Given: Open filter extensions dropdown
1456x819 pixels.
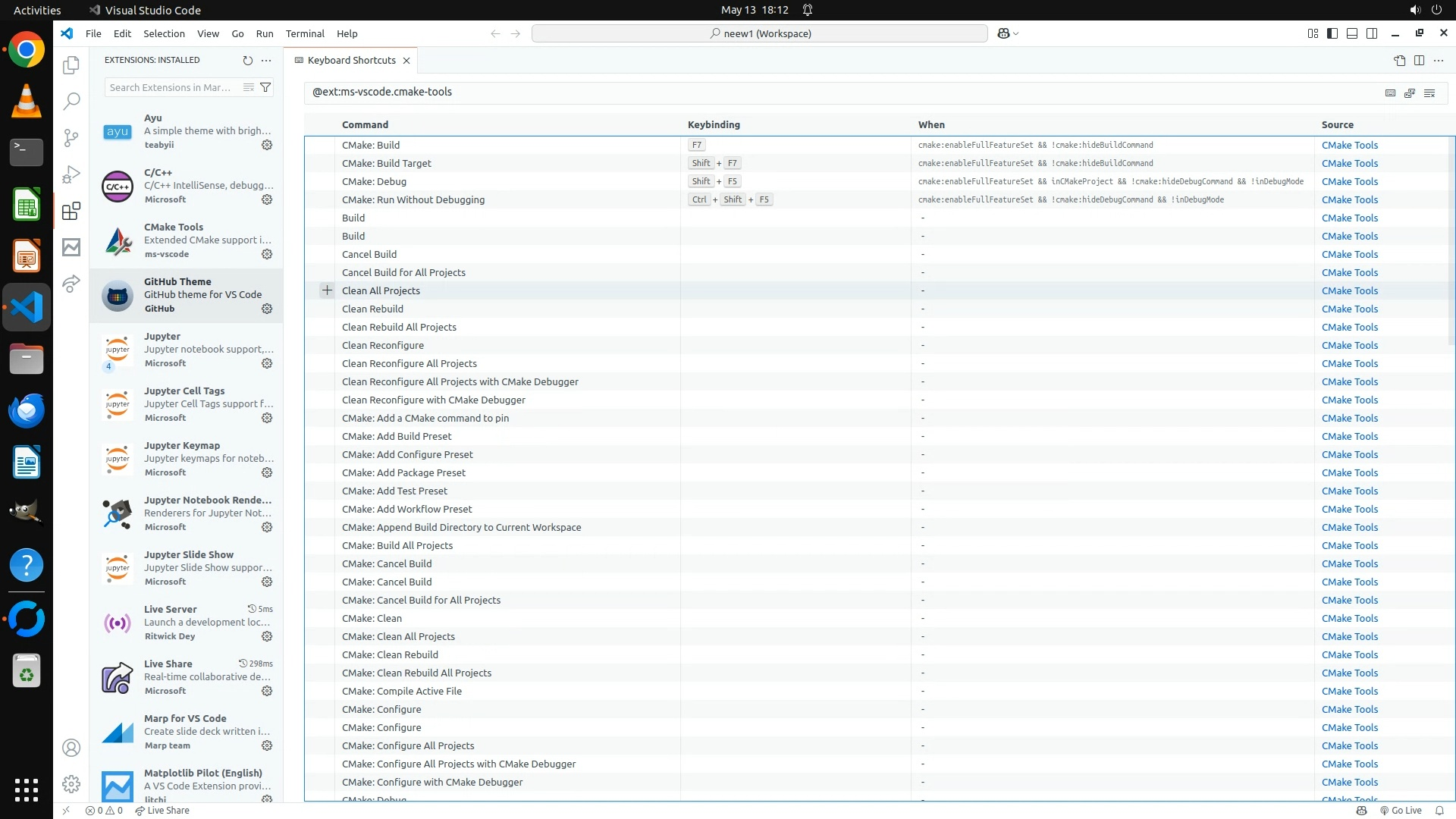Looking at the screenshot, I should (265, 87).
